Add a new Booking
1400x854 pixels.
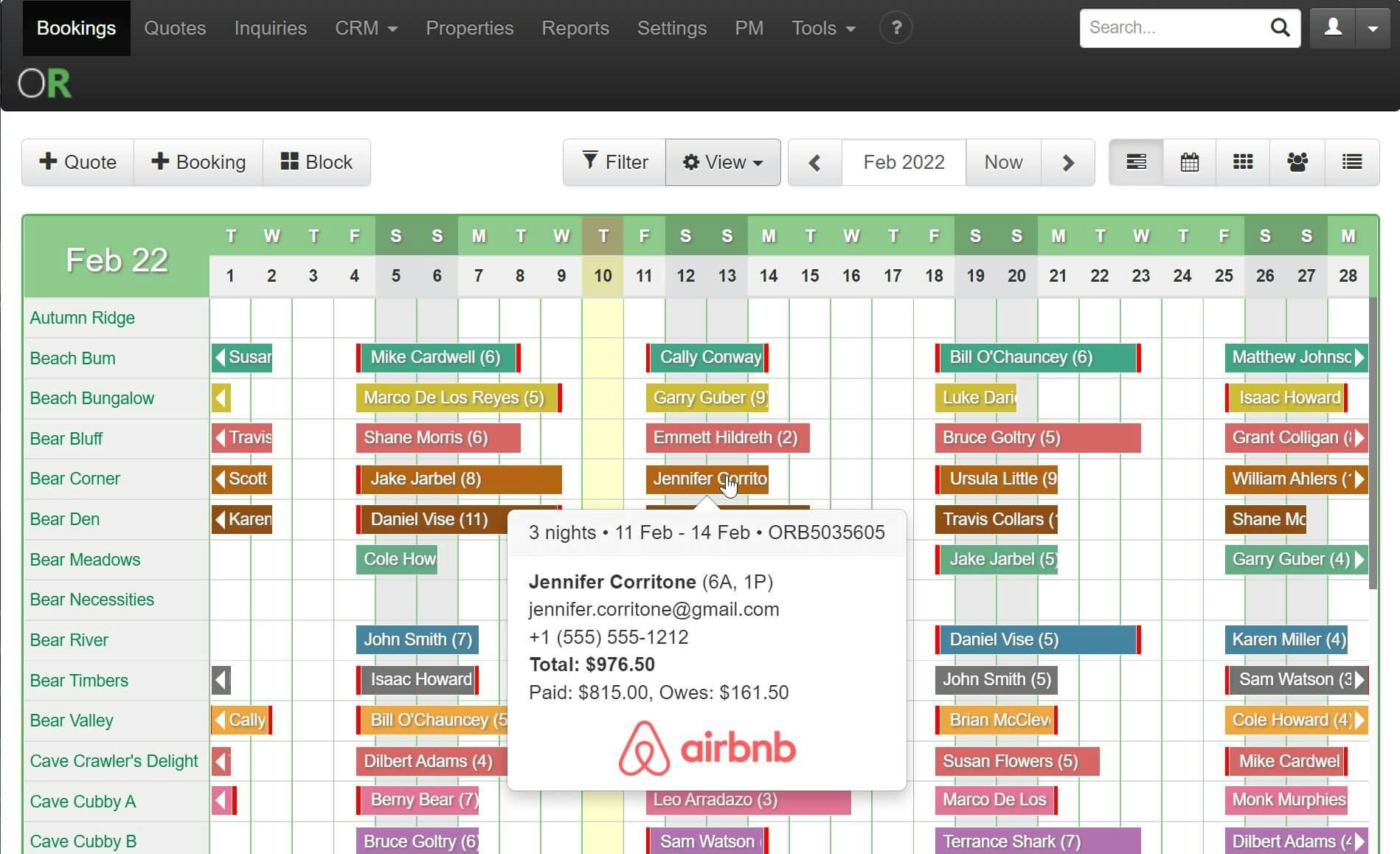(198, 162)
